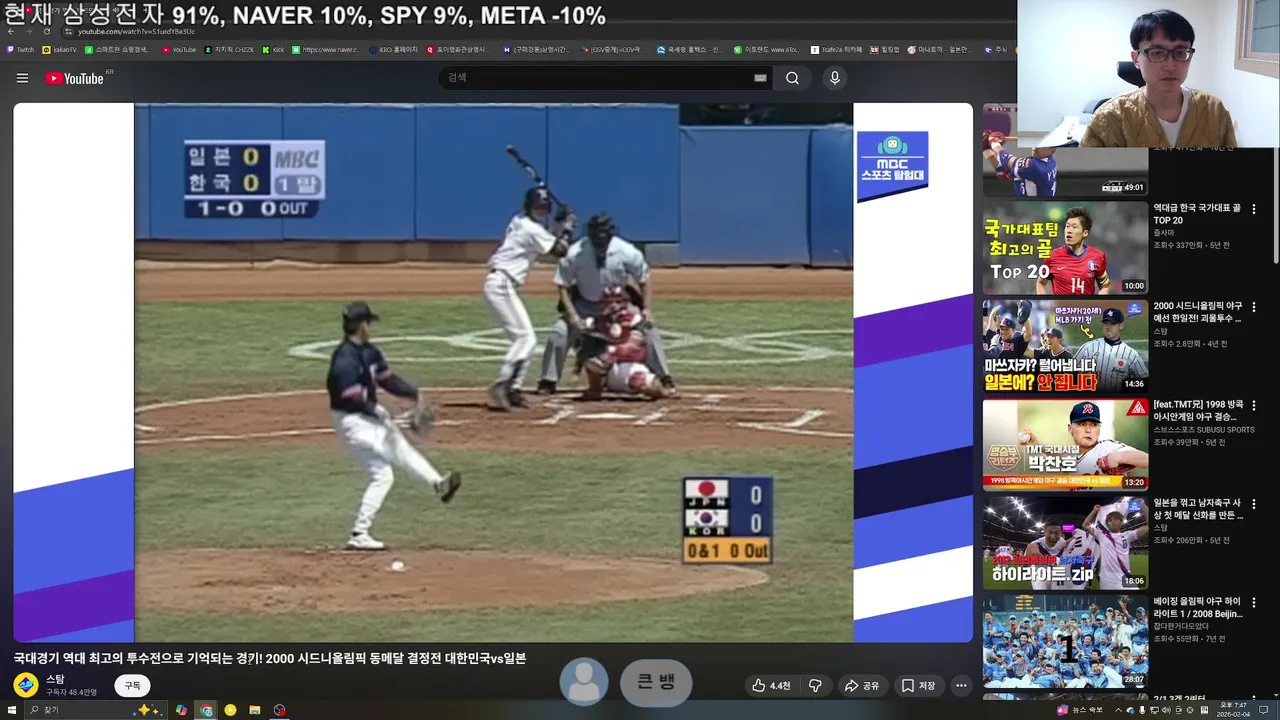The image size is (1280, 720).
Task: Click the gray profile avatar overlay
Action: click(584, 682)
